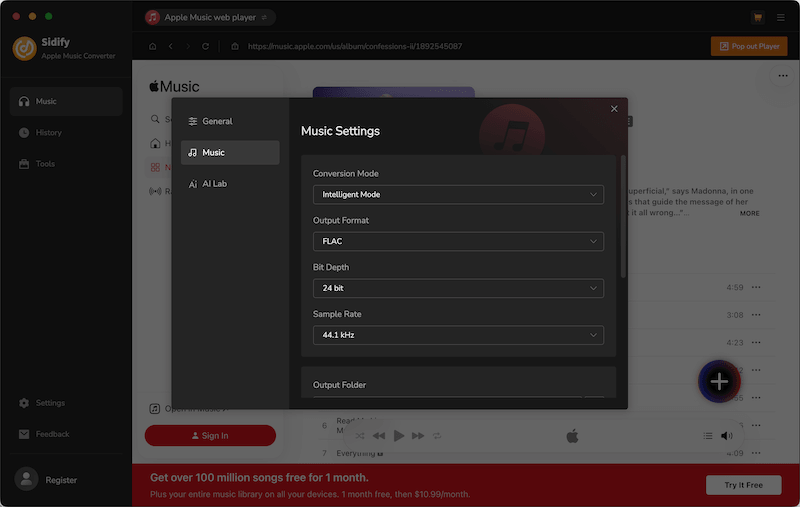Click the URL address field
The image size is (800, 507).
tap(355, 46)
